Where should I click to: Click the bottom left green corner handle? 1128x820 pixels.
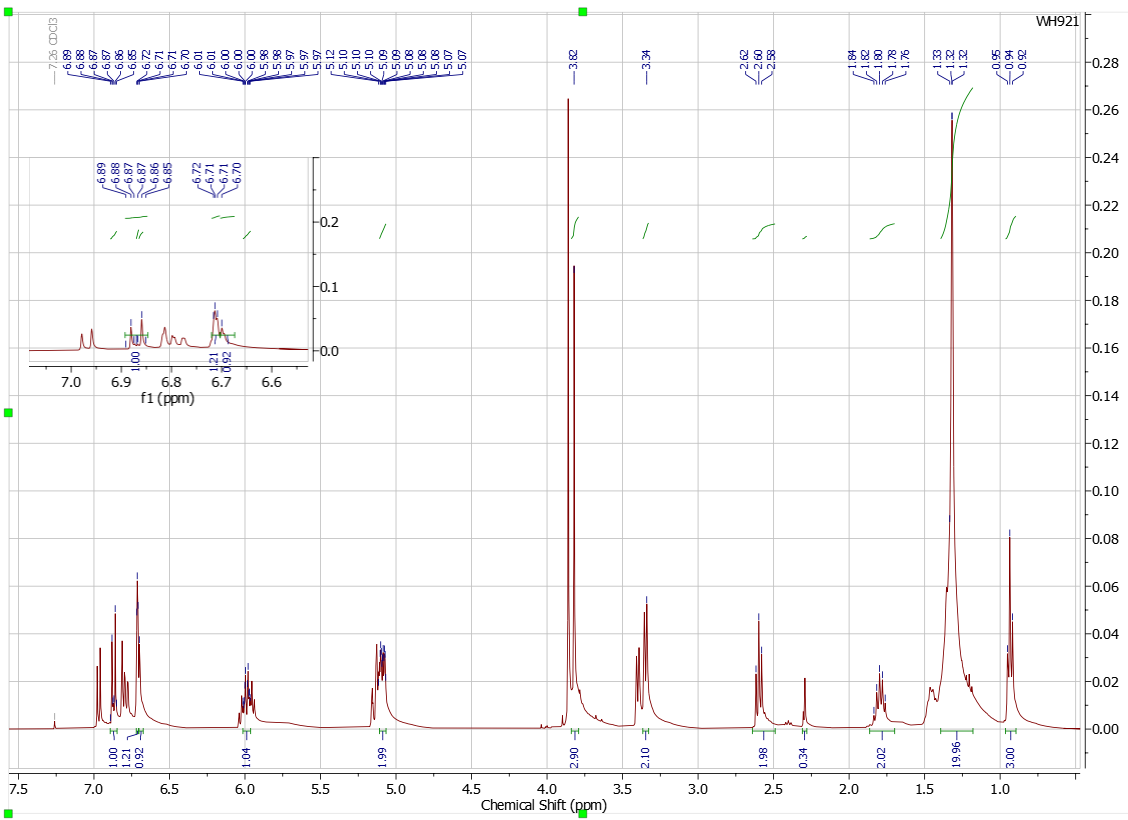click(9, 813)
